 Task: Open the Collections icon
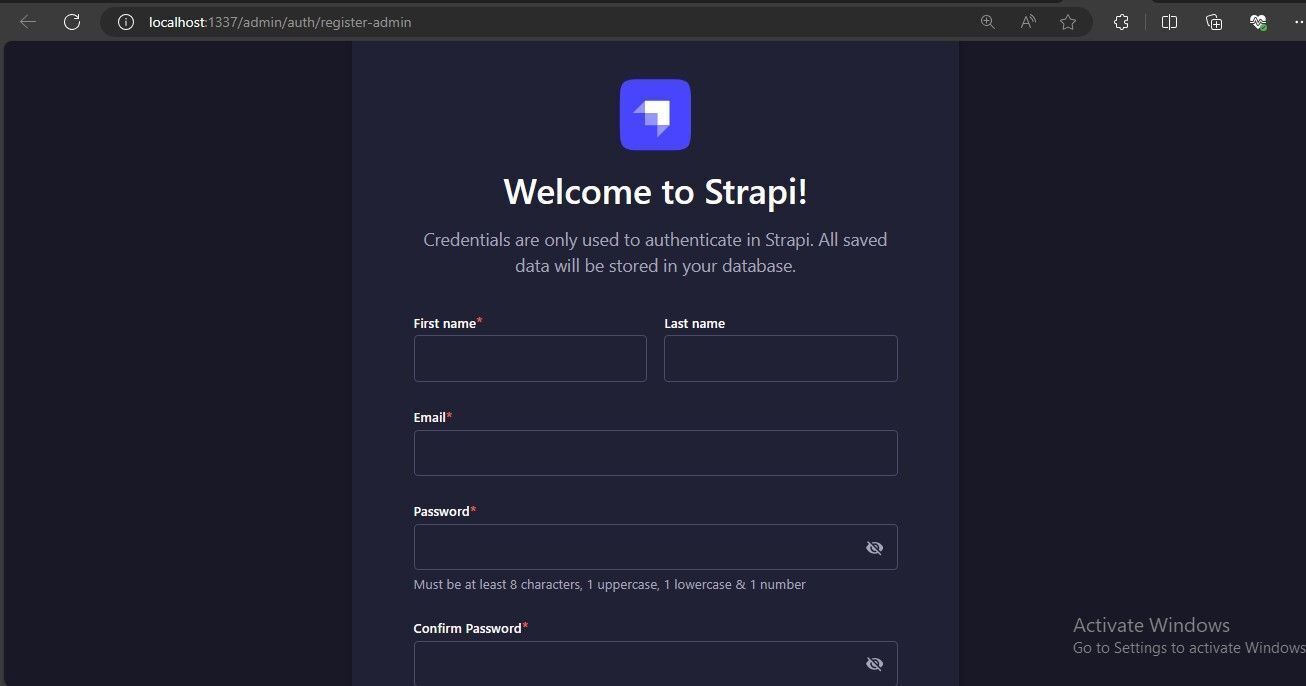(1213, 21)
